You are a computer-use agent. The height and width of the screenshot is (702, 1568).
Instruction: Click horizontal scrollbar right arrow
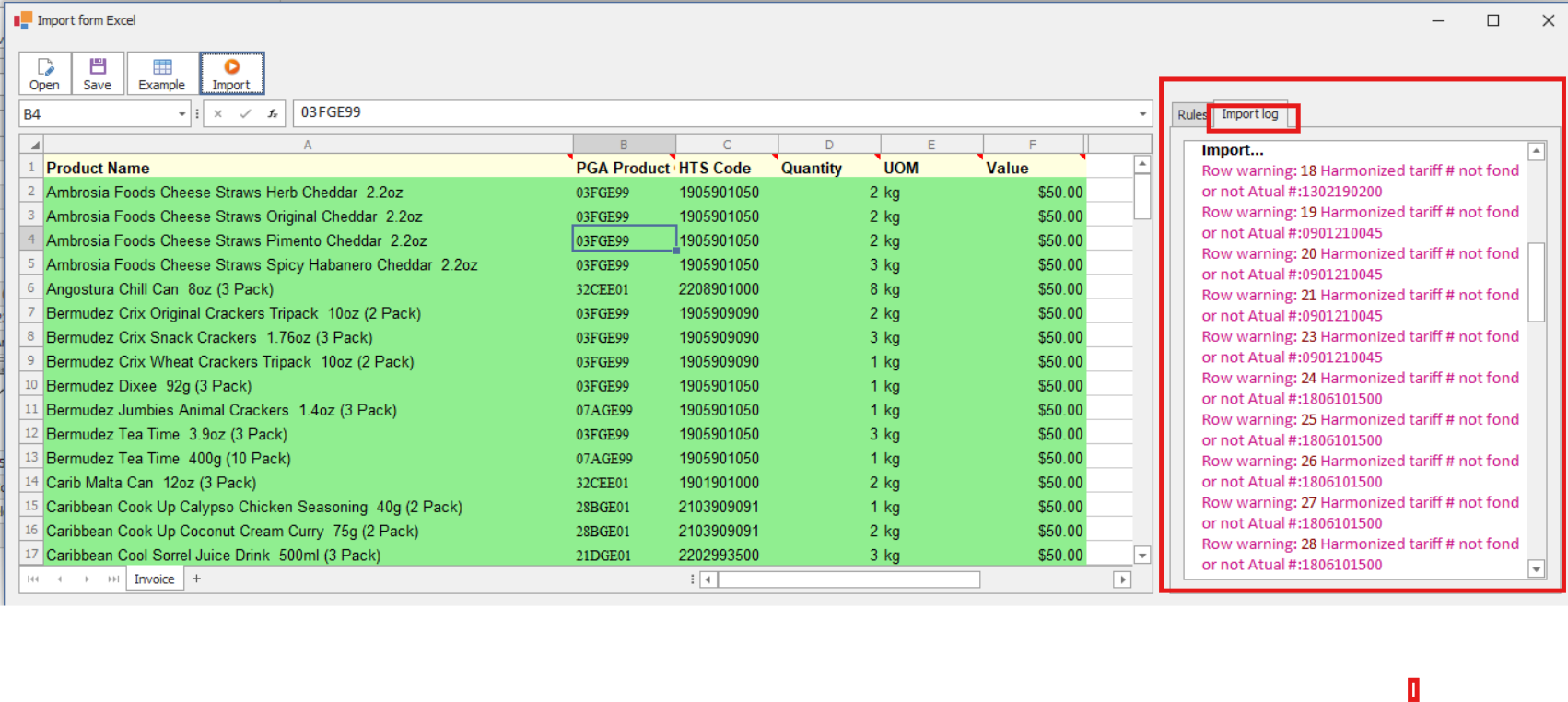[x=1122, y=579]
